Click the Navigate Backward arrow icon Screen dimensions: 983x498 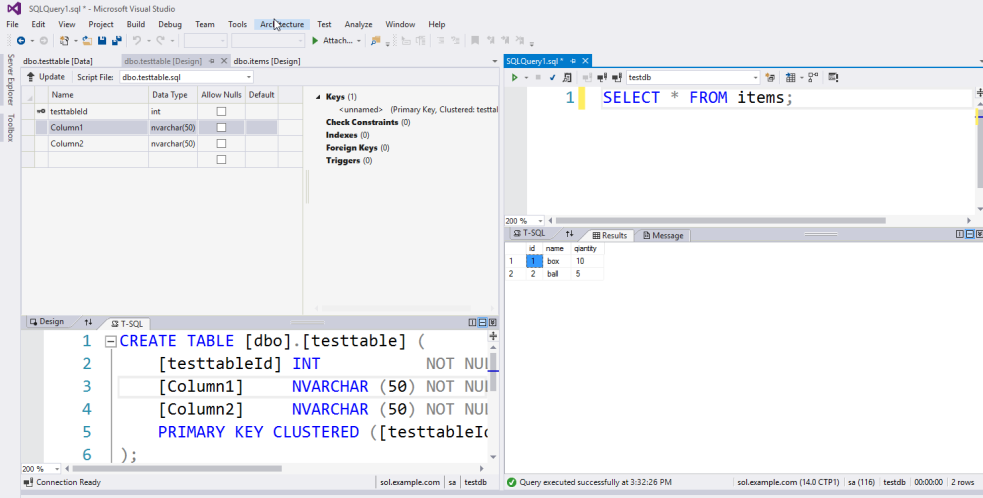20,41
